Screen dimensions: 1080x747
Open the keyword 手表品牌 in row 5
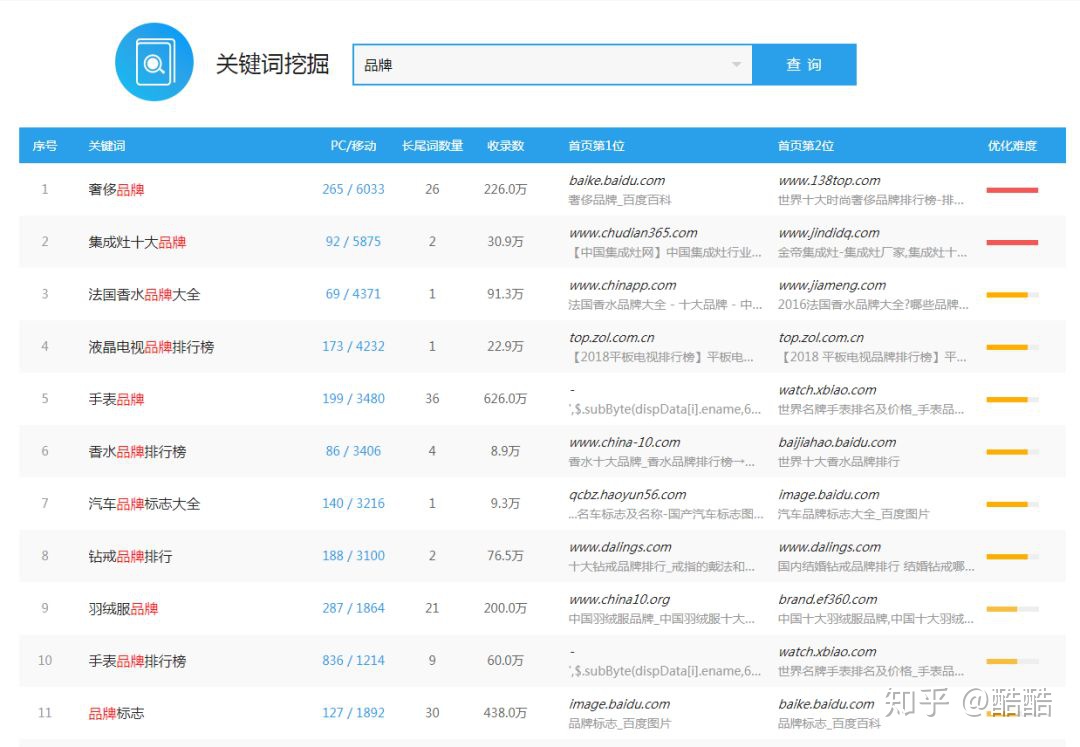point(116,399)
